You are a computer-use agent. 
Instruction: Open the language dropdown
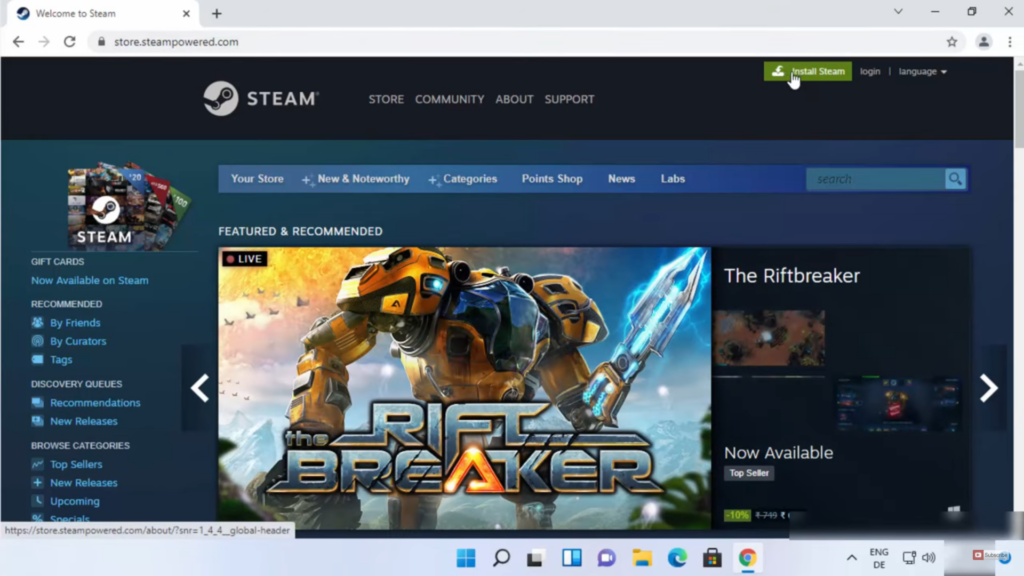pos(922,71)
